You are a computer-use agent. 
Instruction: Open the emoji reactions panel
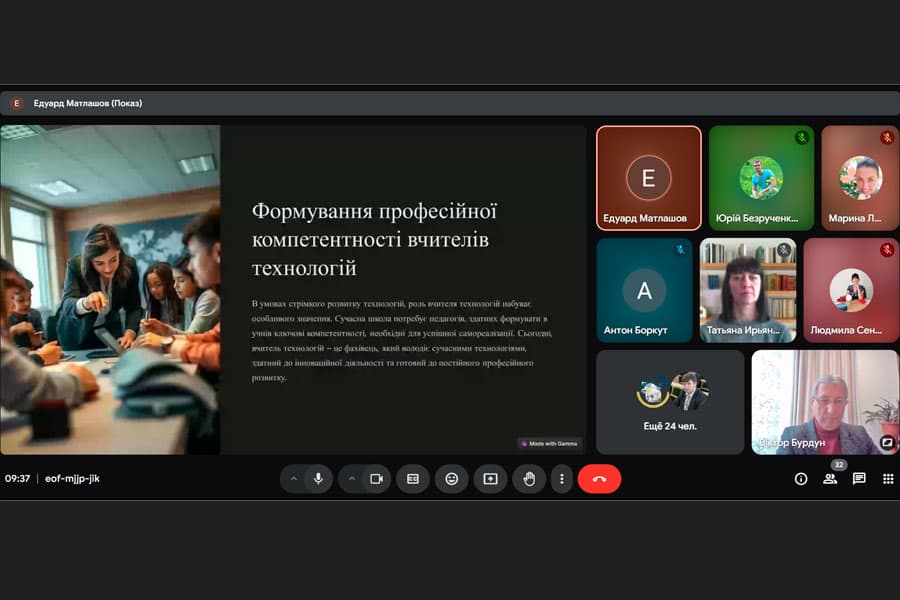(x=451, y=479)
